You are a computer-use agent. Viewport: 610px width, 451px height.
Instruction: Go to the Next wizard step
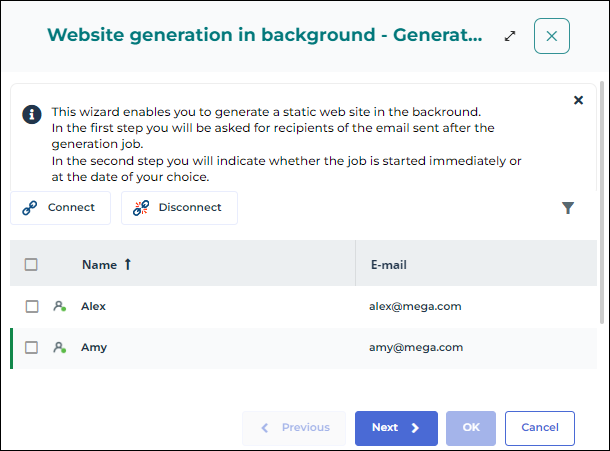(396, 428)
